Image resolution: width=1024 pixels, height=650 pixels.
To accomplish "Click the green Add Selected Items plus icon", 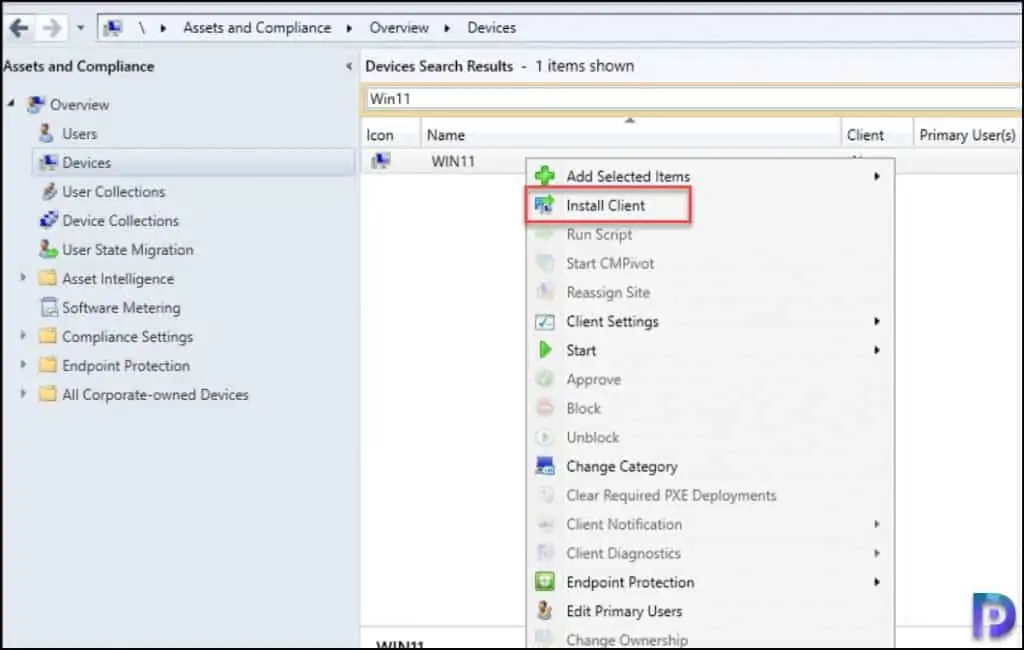I will 545,176.
